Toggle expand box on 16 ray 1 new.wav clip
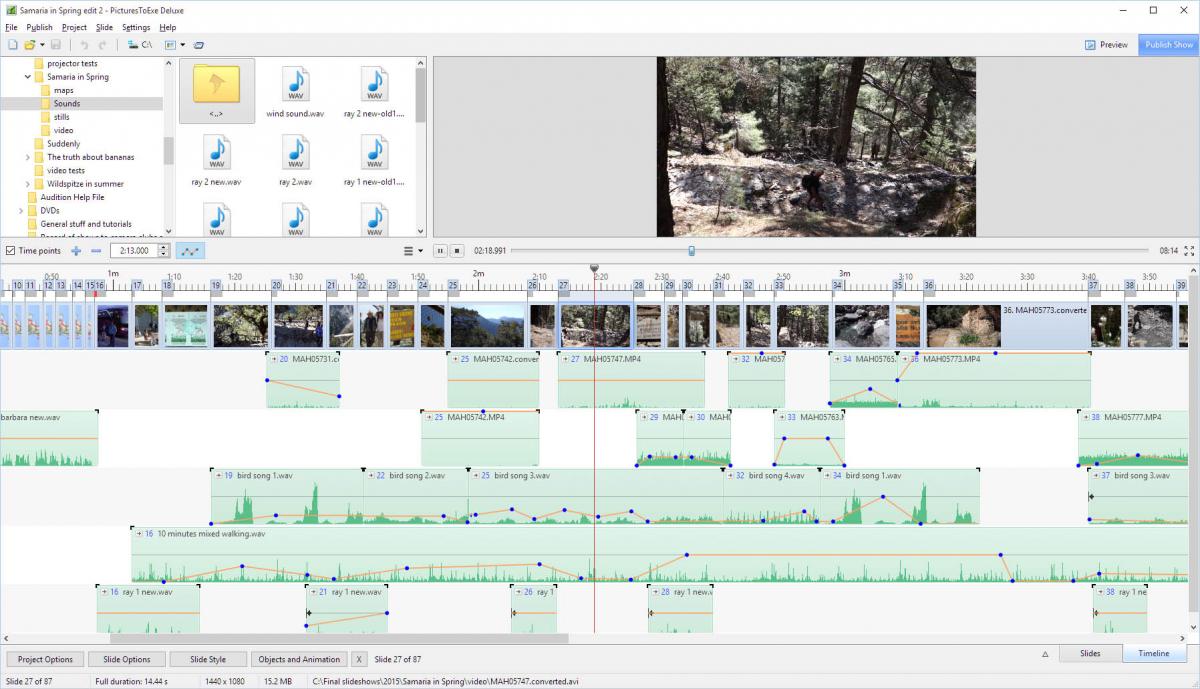This screenshot has height=689, width=1200. click(x=103, y=592)
